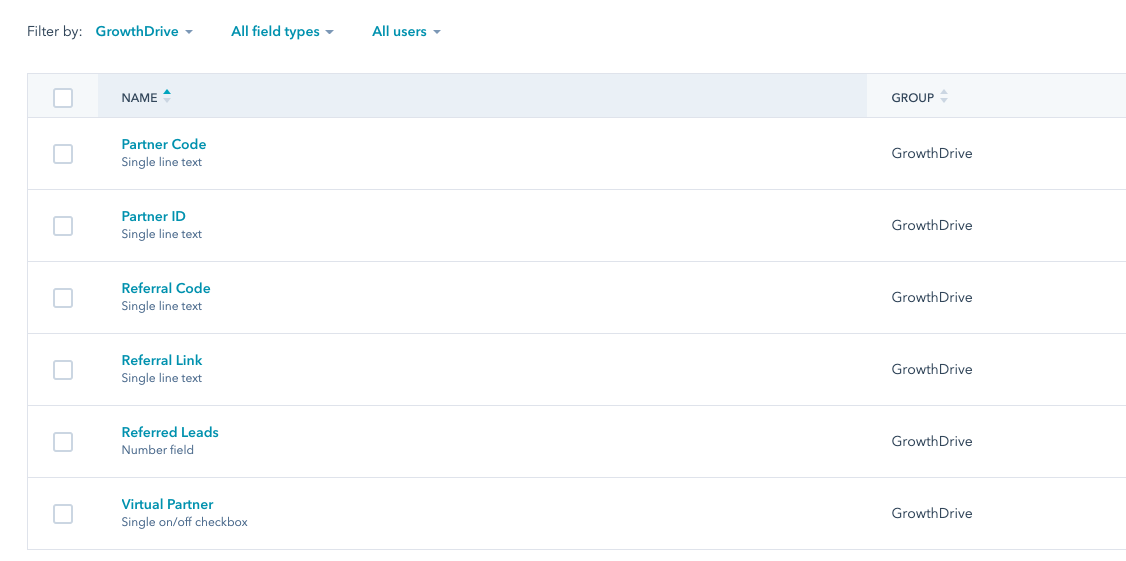Check the Referred Leads row checkbox
1126x561 pixels.
click(63, 442)
